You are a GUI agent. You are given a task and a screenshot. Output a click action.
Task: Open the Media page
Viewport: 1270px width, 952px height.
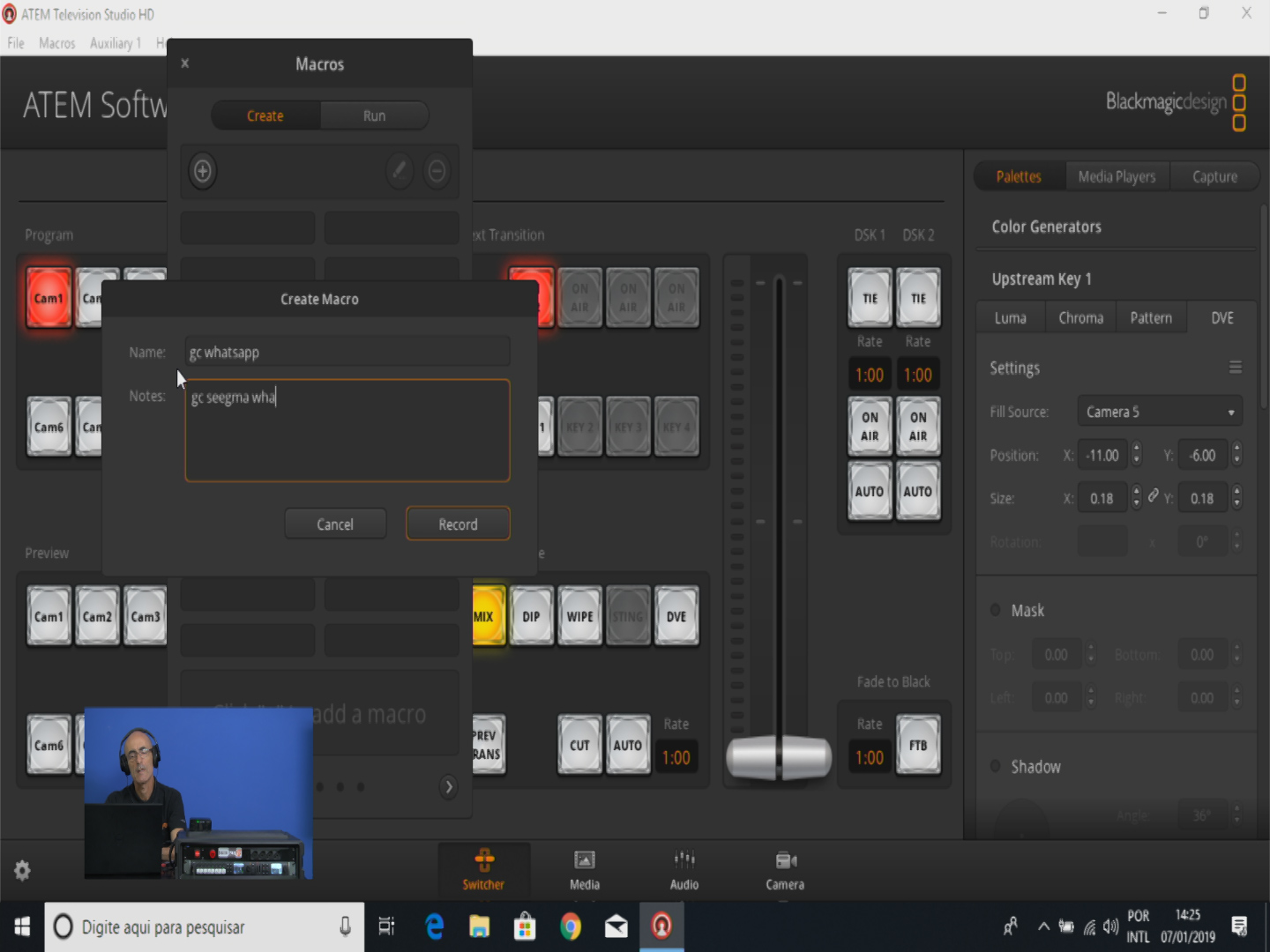585,869
